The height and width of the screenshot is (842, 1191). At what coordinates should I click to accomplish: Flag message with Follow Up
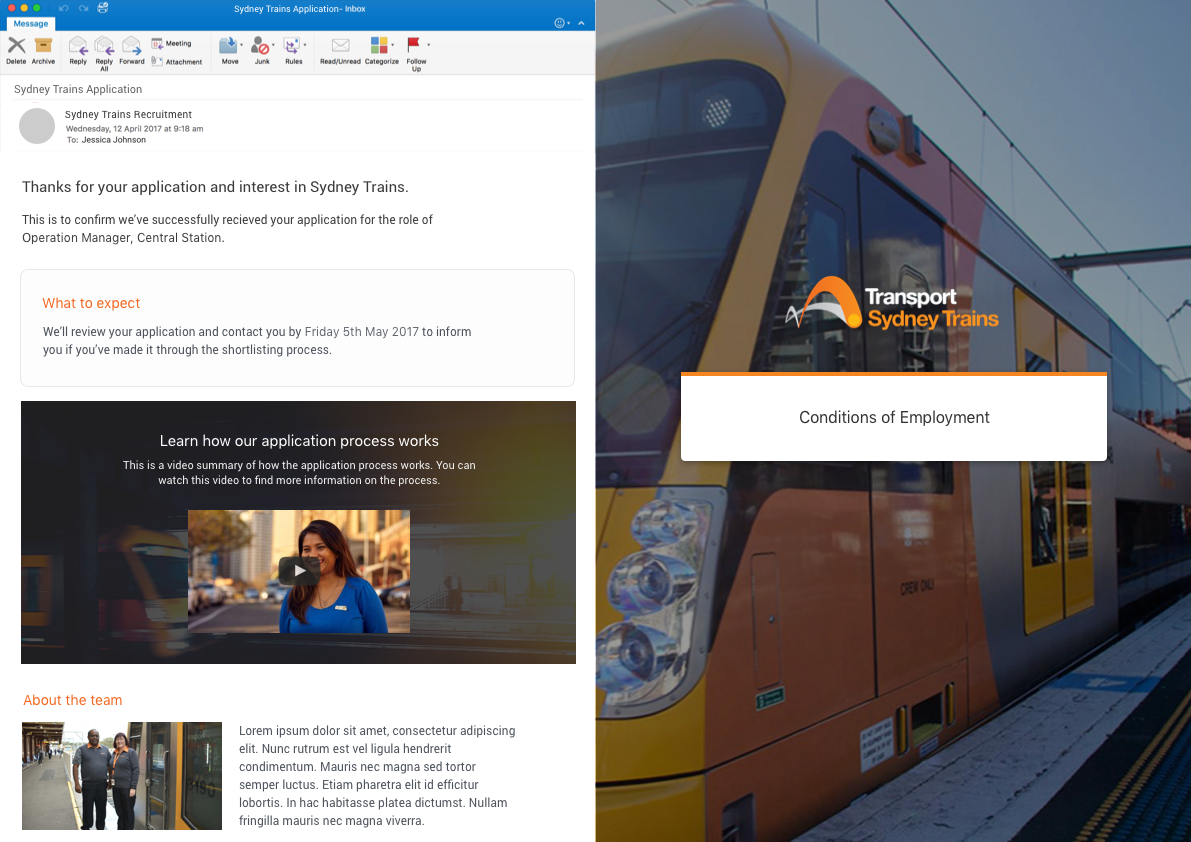pyautogui.click(x=414, y=53)
